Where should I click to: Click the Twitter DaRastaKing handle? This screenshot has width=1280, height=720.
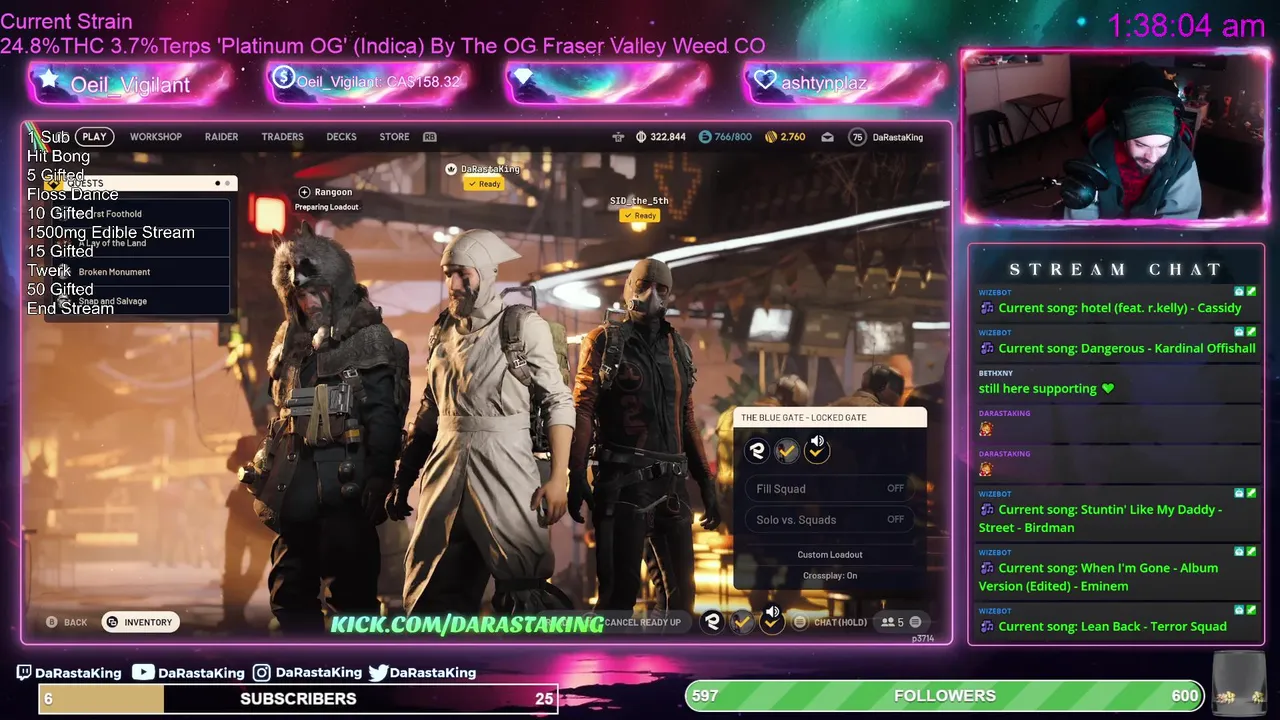(x=422, y=673)
